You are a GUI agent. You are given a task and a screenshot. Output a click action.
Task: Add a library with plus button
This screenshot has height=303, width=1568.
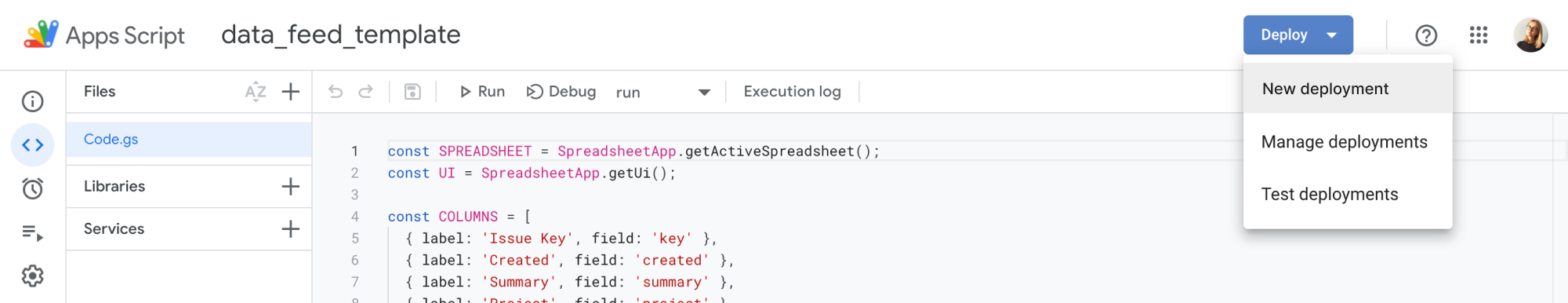point(291,187)
